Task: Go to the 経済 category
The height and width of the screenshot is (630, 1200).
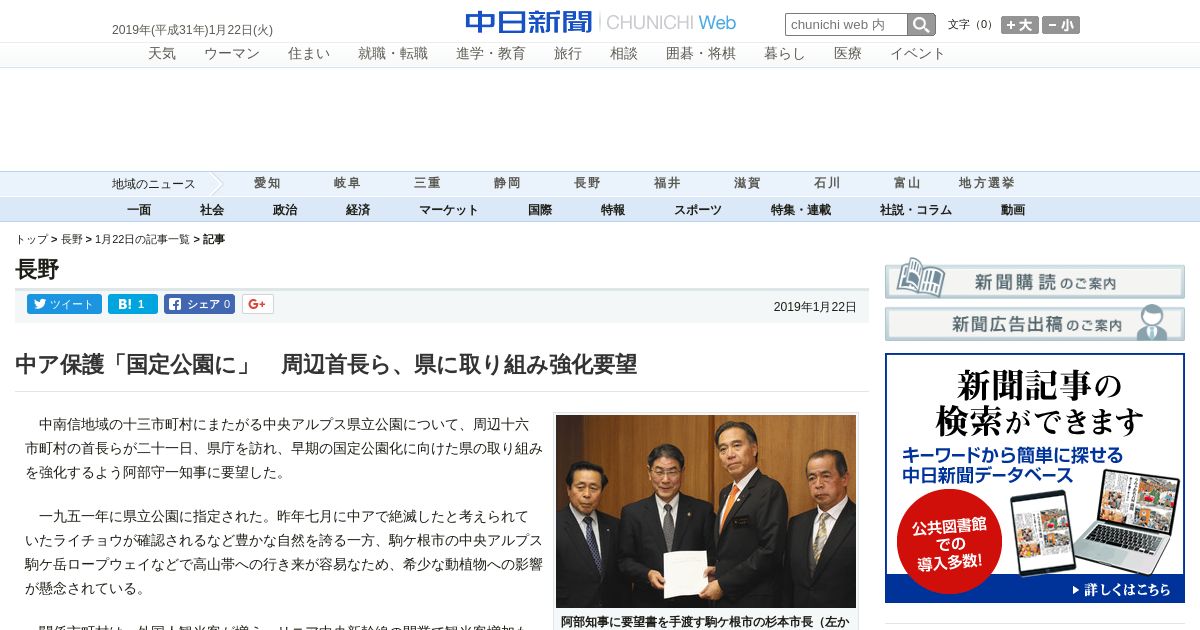Action: click(358, 210)
